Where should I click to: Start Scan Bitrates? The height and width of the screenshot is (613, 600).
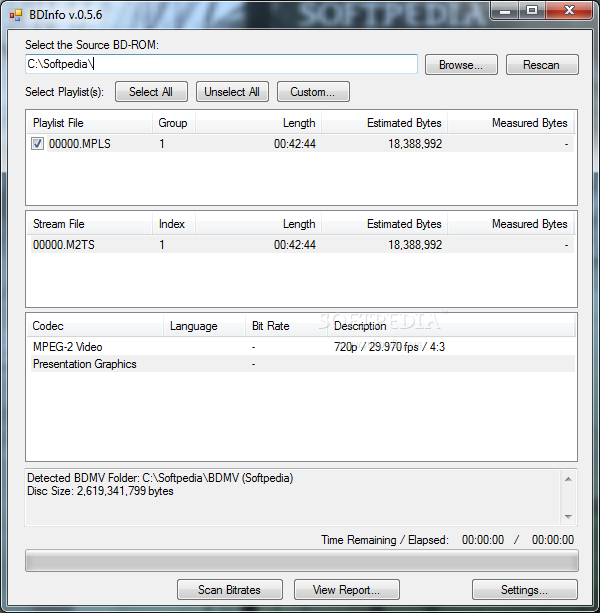click(x=230, y=590)
